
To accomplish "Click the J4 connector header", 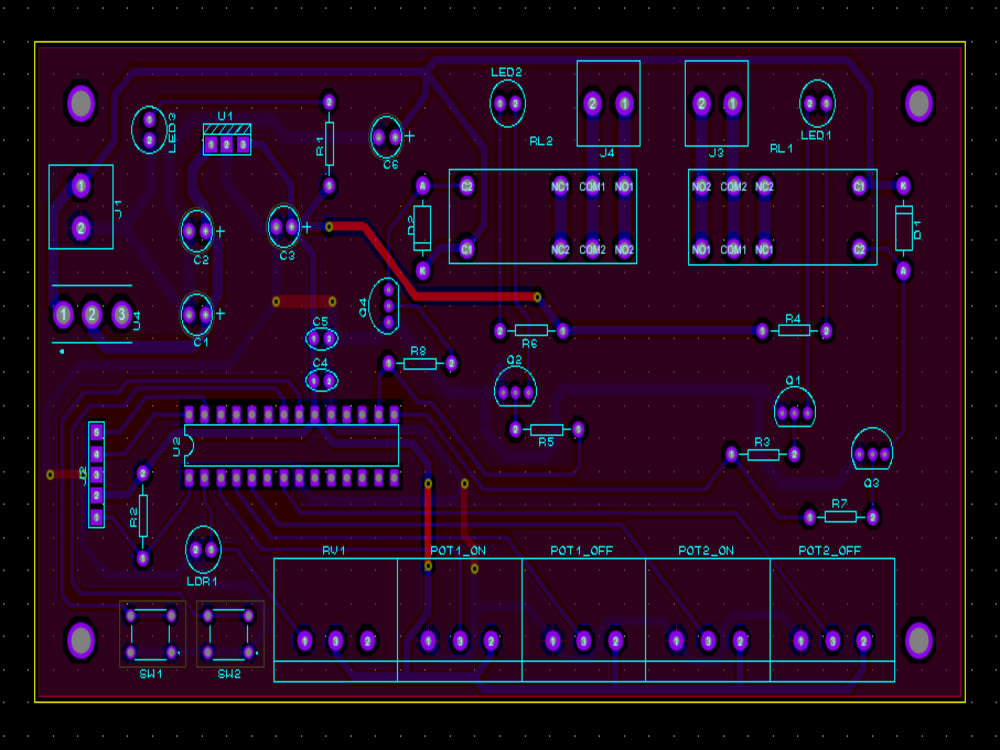I will coord(608,103).
